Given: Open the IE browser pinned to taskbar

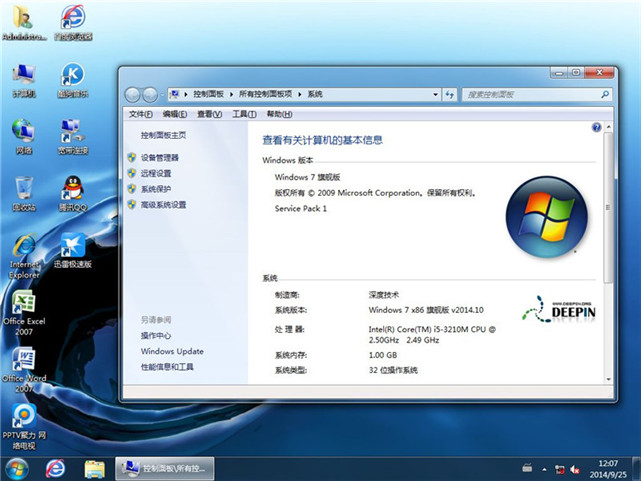Looking at the screenshot, I should pos(55,469).
